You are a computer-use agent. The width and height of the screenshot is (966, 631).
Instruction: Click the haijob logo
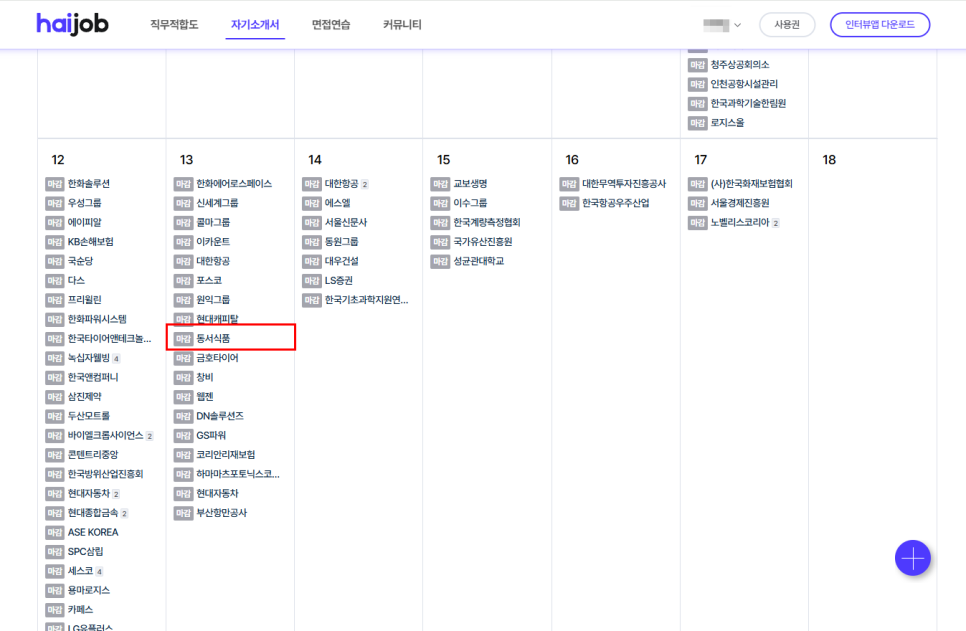(x=72, y=24)
